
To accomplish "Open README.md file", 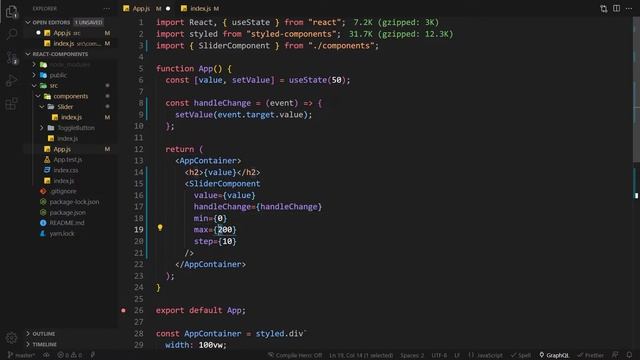I will pos(67,223).
